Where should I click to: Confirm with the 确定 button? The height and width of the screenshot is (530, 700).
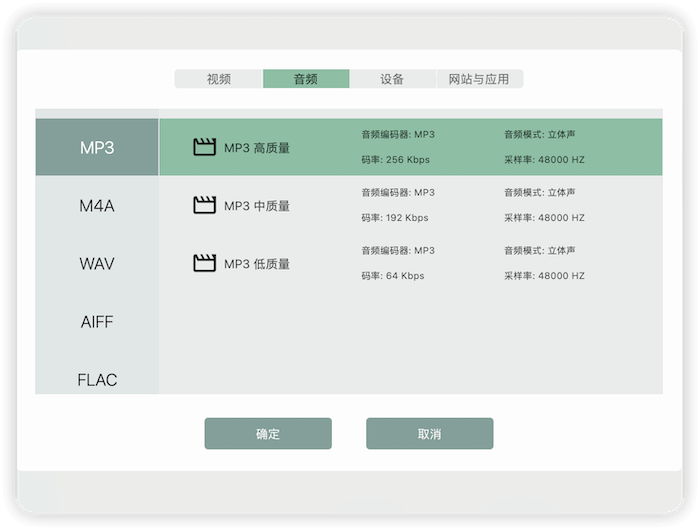click(268, 434)
